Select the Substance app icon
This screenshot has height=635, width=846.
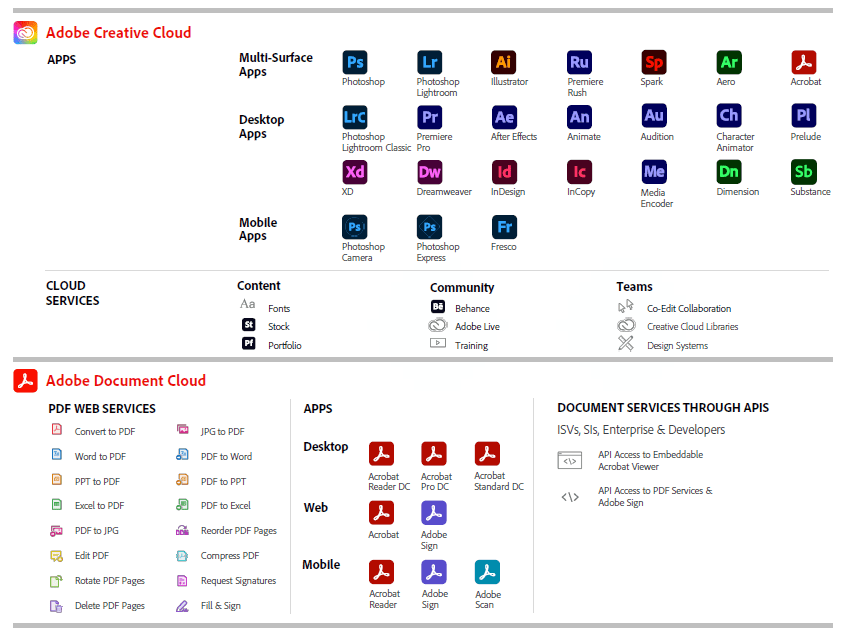tap(804, 172)
